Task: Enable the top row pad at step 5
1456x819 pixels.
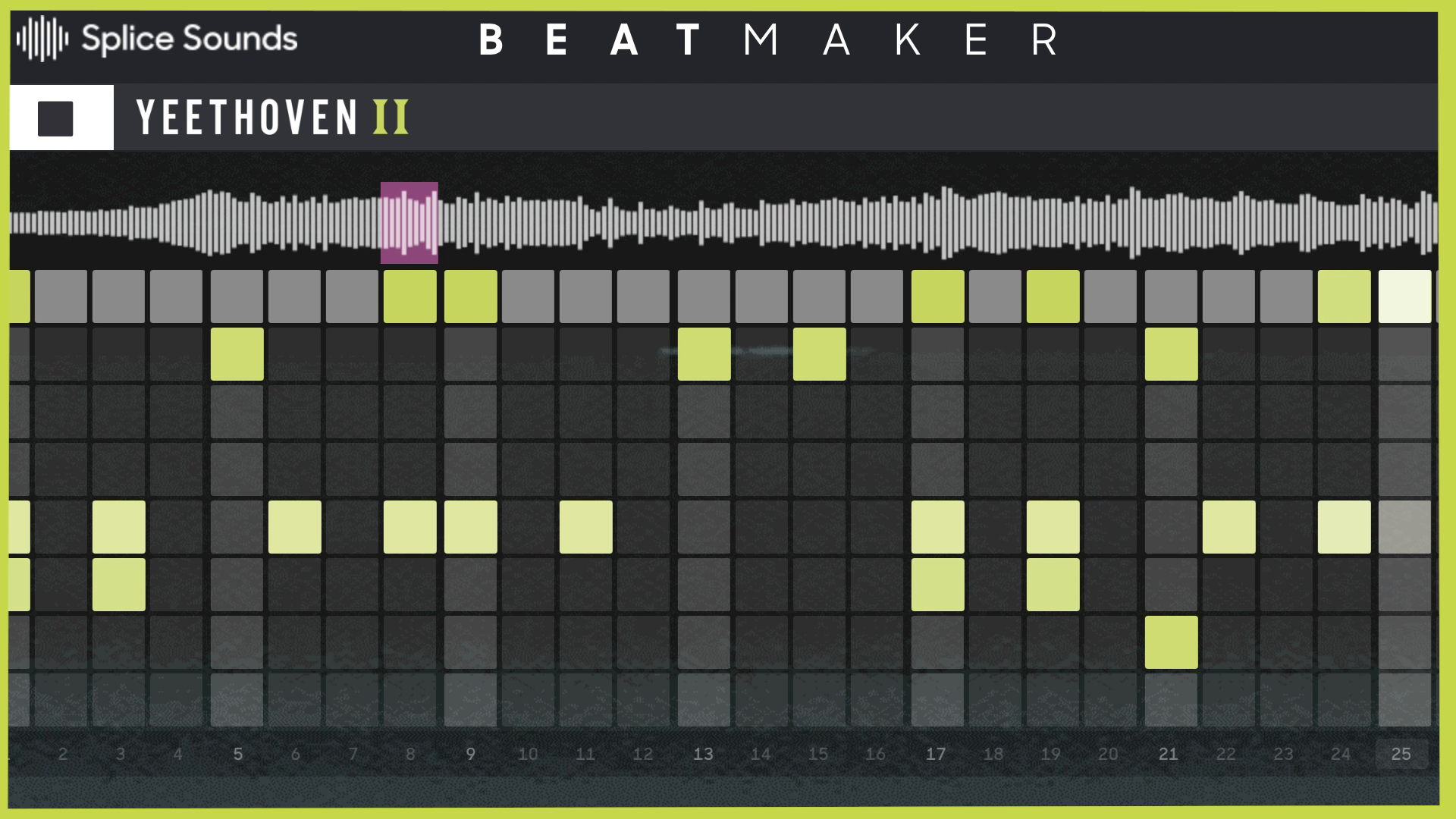Action: (237, 297)
